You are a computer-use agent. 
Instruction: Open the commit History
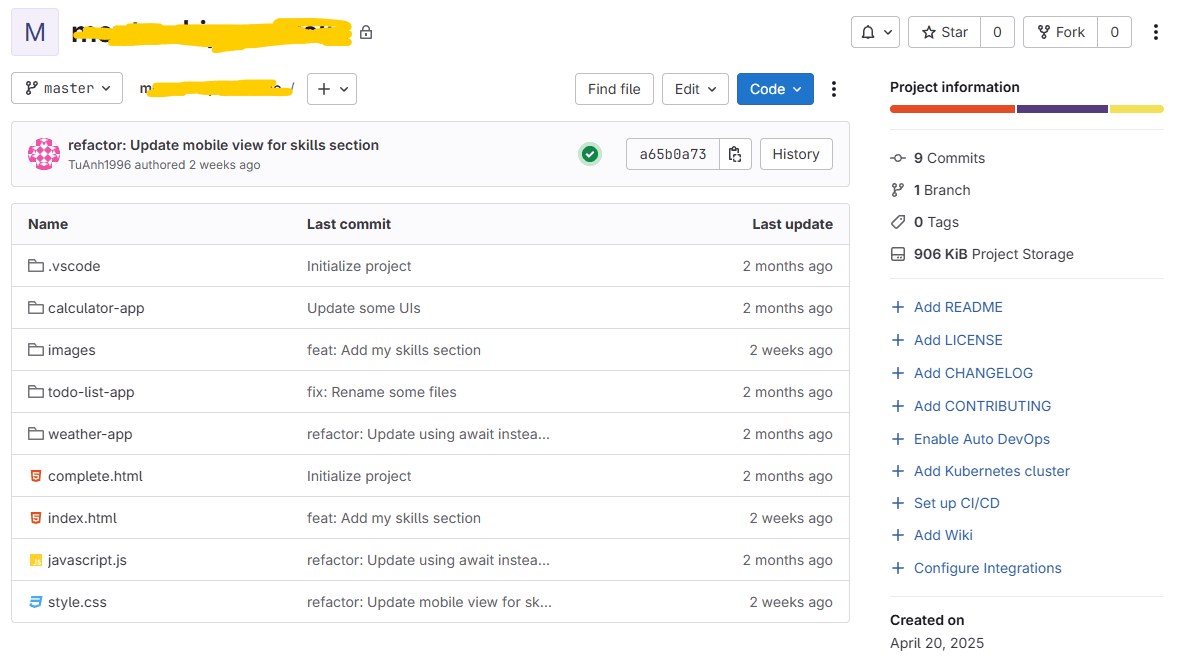(796, 153)
